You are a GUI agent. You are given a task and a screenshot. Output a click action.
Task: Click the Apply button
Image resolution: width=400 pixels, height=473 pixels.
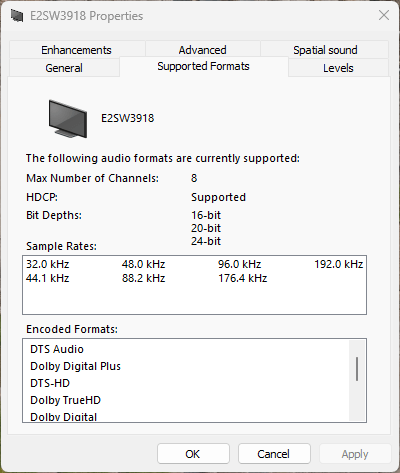tap(355, 454)
